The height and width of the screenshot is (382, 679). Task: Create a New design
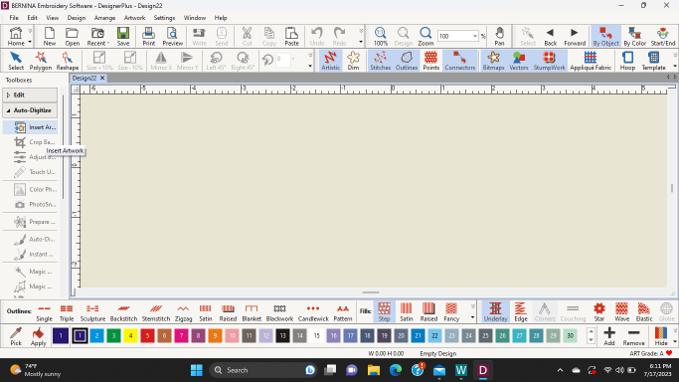(x=50, y=37)
